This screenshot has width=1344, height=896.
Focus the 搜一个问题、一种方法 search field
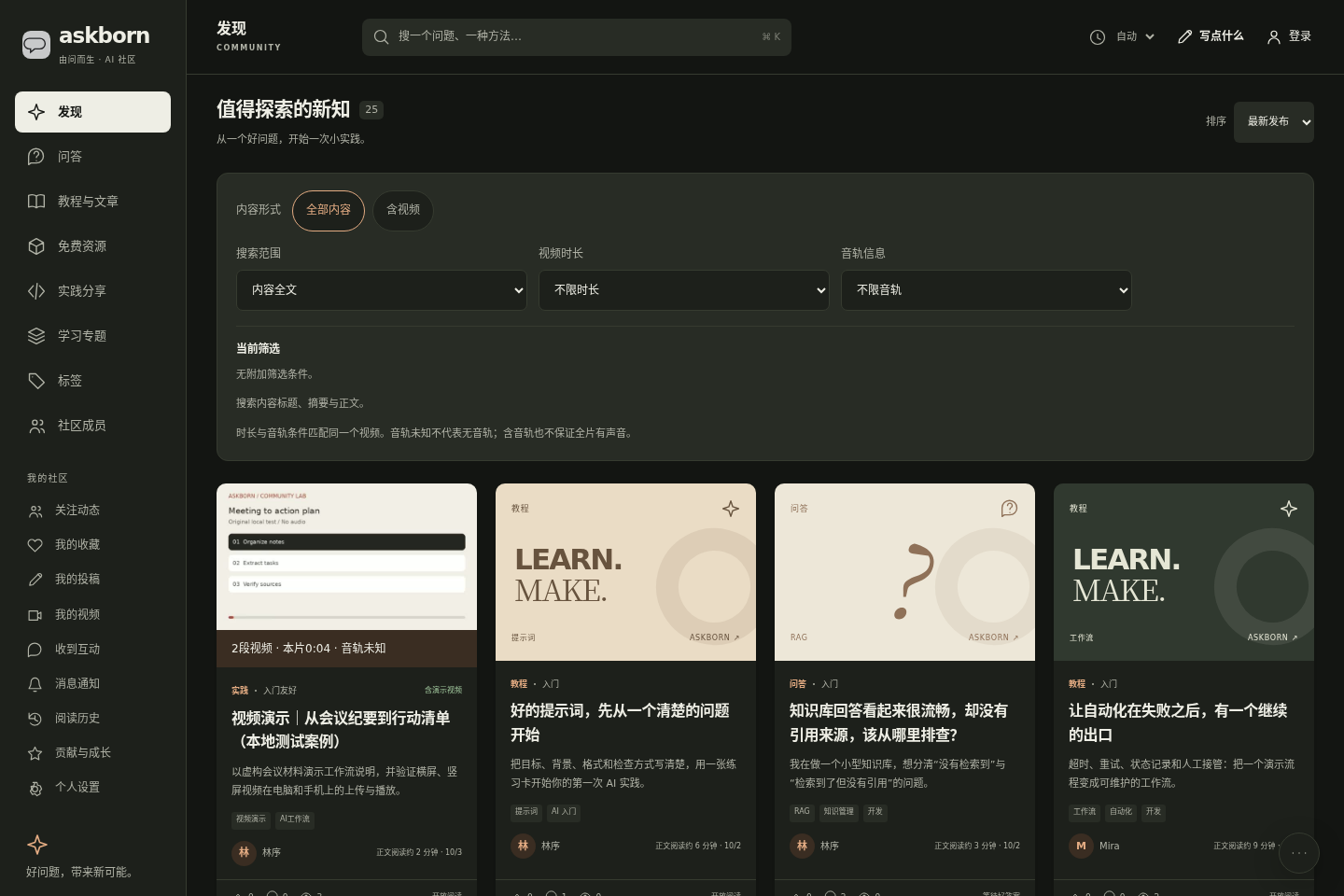pos(577,37)
